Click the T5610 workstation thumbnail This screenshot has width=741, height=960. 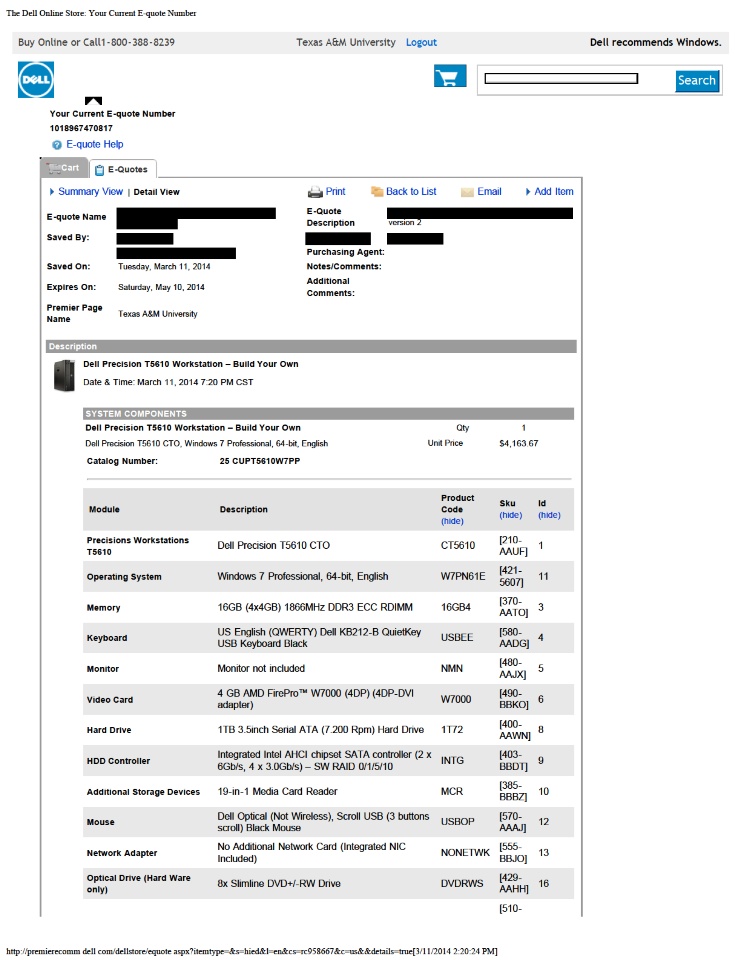tap(64, 375)
